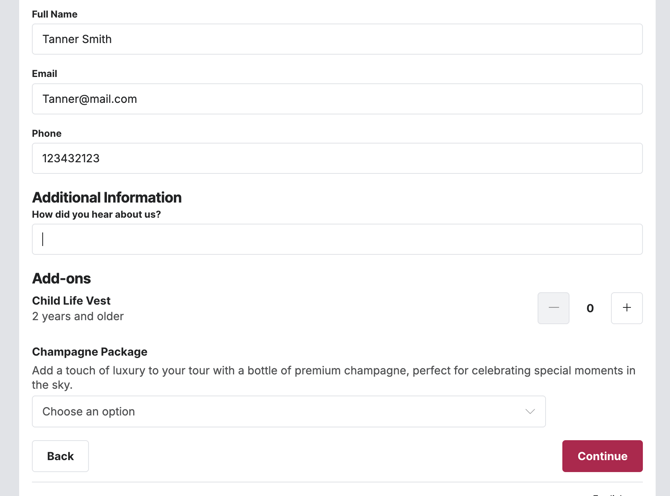The image size is (670, 496).
Task: Click the 'Add-ons' section heading
Action: click(x=61, y=278)
